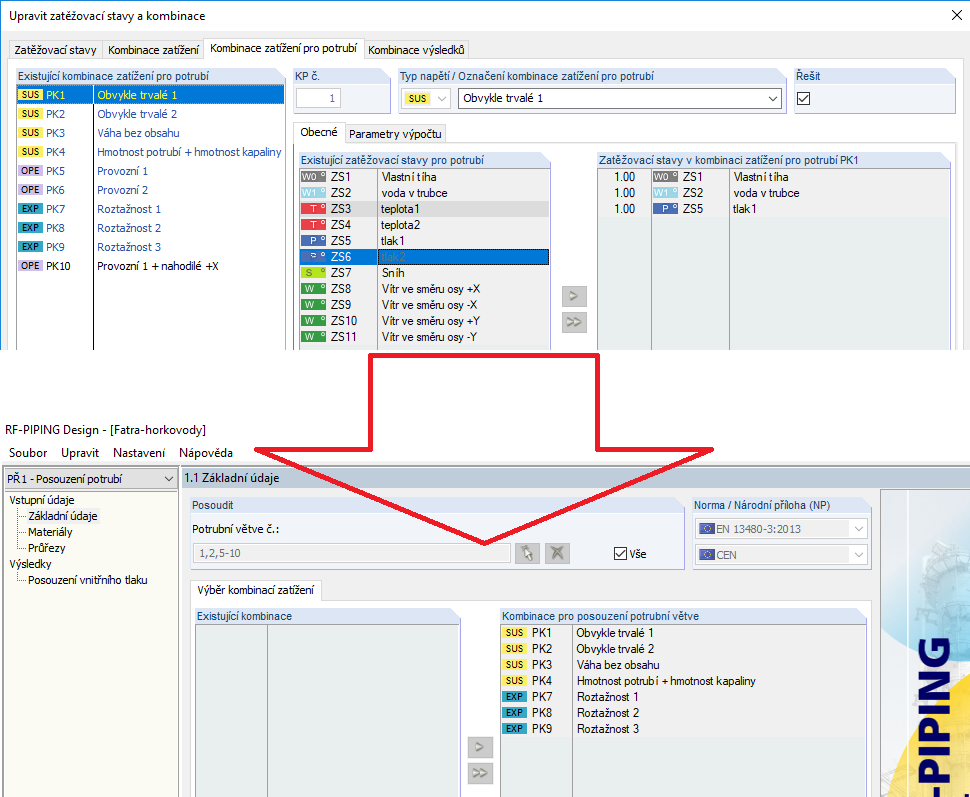Screen dimensions: 970x797
Task: Click the W0 self-weight icon beside ZS1
Action: (x=313, y=176)
